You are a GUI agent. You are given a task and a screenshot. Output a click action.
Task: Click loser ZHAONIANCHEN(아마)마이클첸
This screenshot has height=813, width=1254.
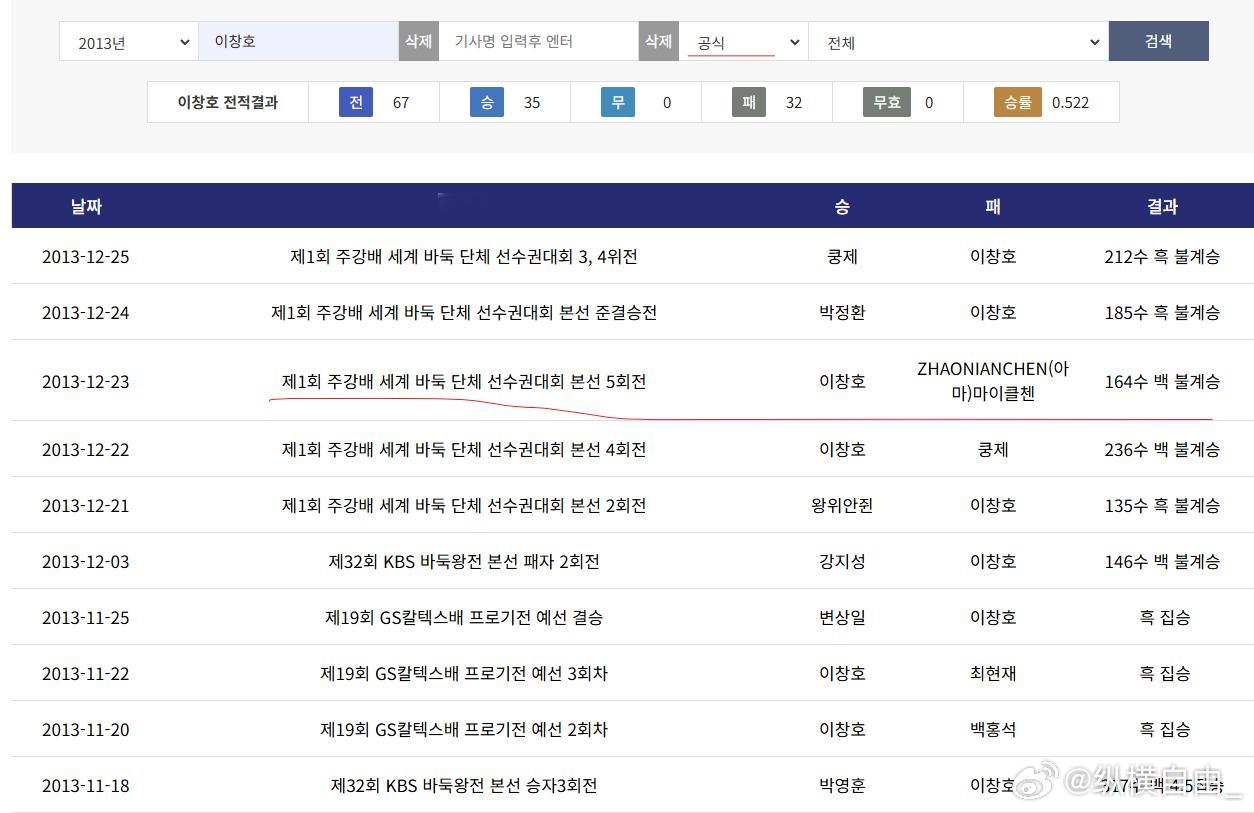[x=993, y=381]
